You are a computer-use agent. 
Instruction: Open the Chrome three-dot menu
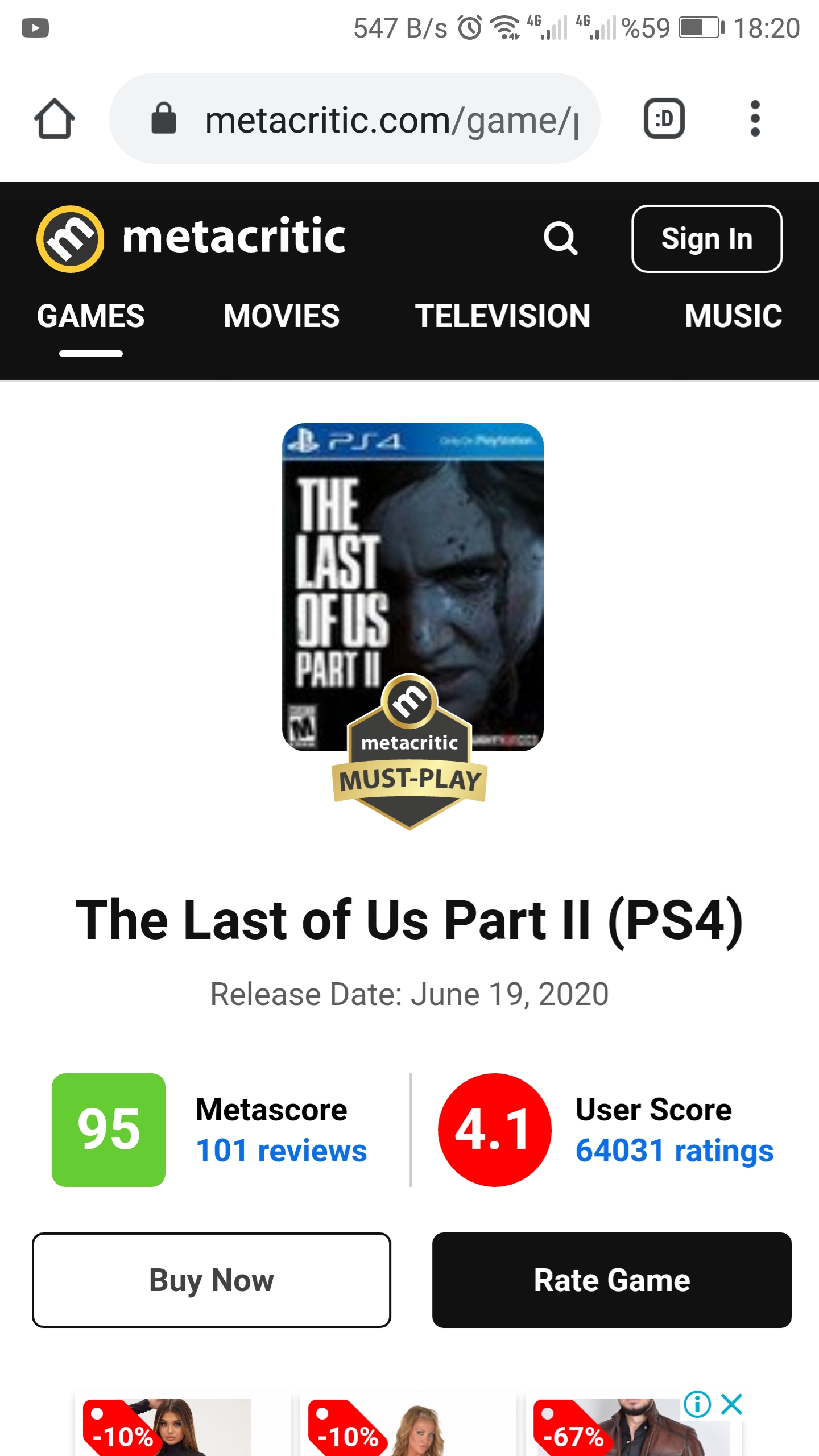[755, 118]
